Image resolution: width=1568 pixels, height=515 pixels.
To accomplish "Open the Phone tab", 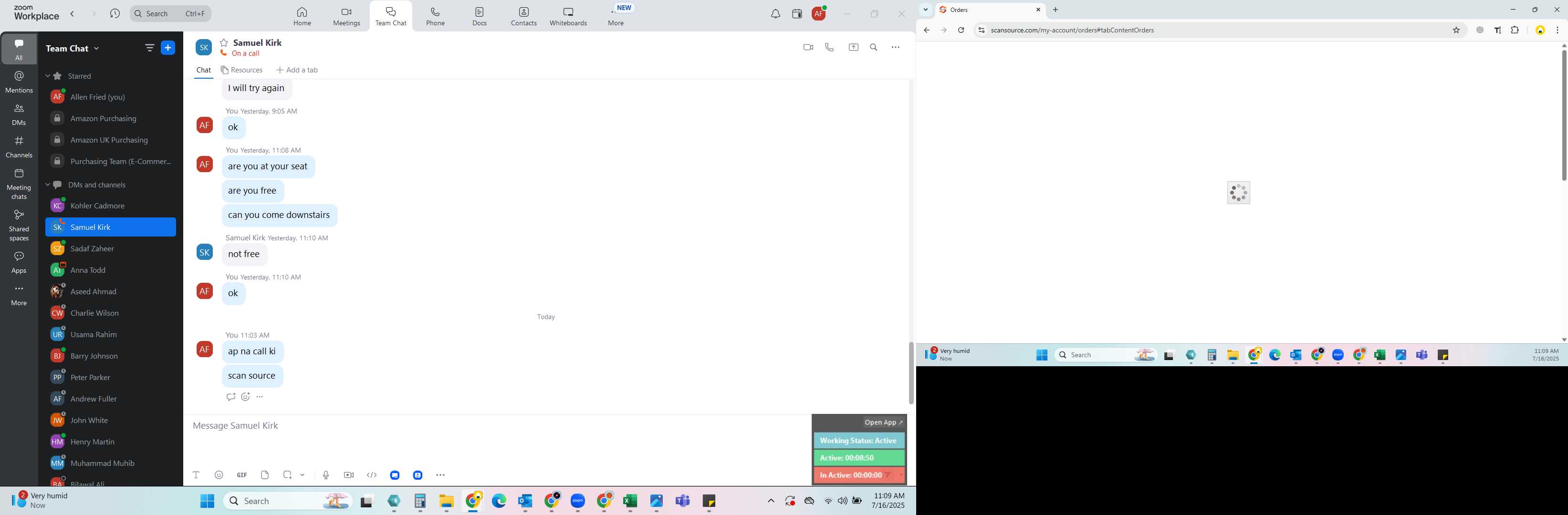I will pos(435,16).
